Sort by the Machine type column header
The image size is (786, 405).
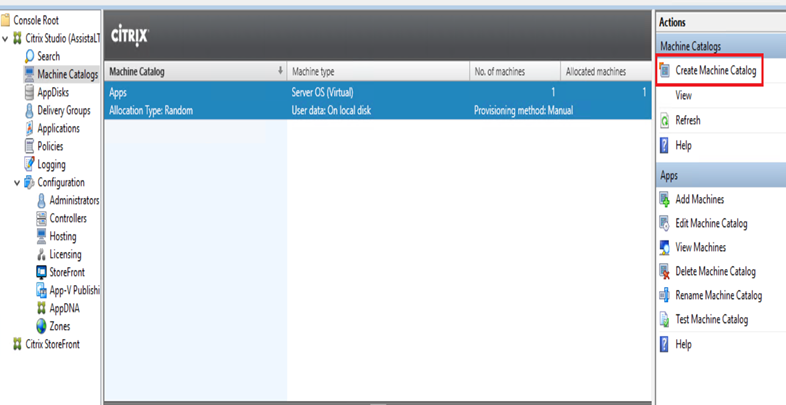tap(378, 72)
